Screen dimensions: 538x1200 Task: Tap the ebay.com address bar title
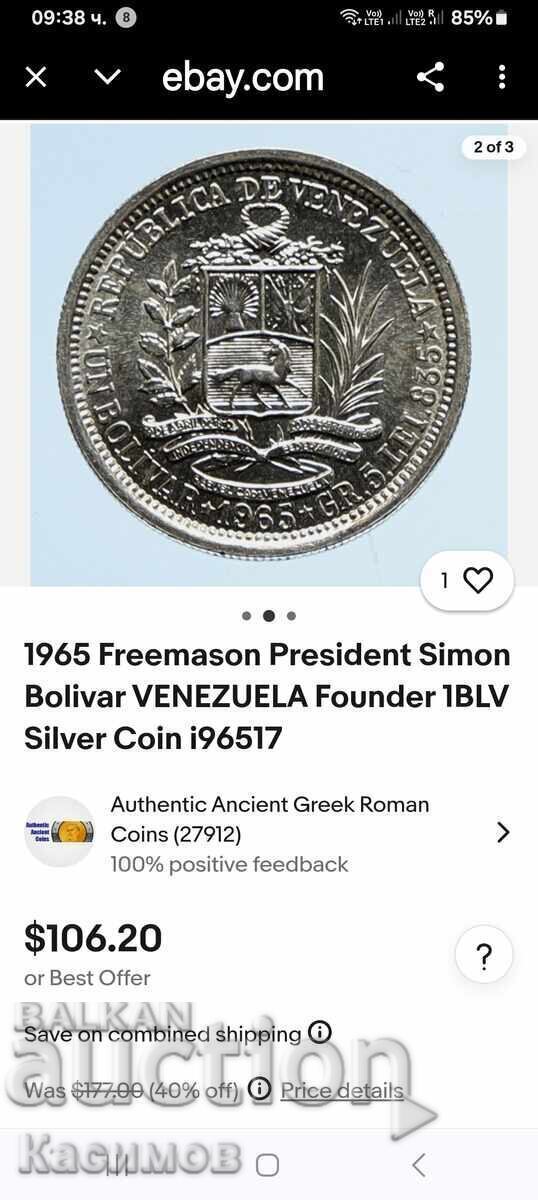(243, 77)
